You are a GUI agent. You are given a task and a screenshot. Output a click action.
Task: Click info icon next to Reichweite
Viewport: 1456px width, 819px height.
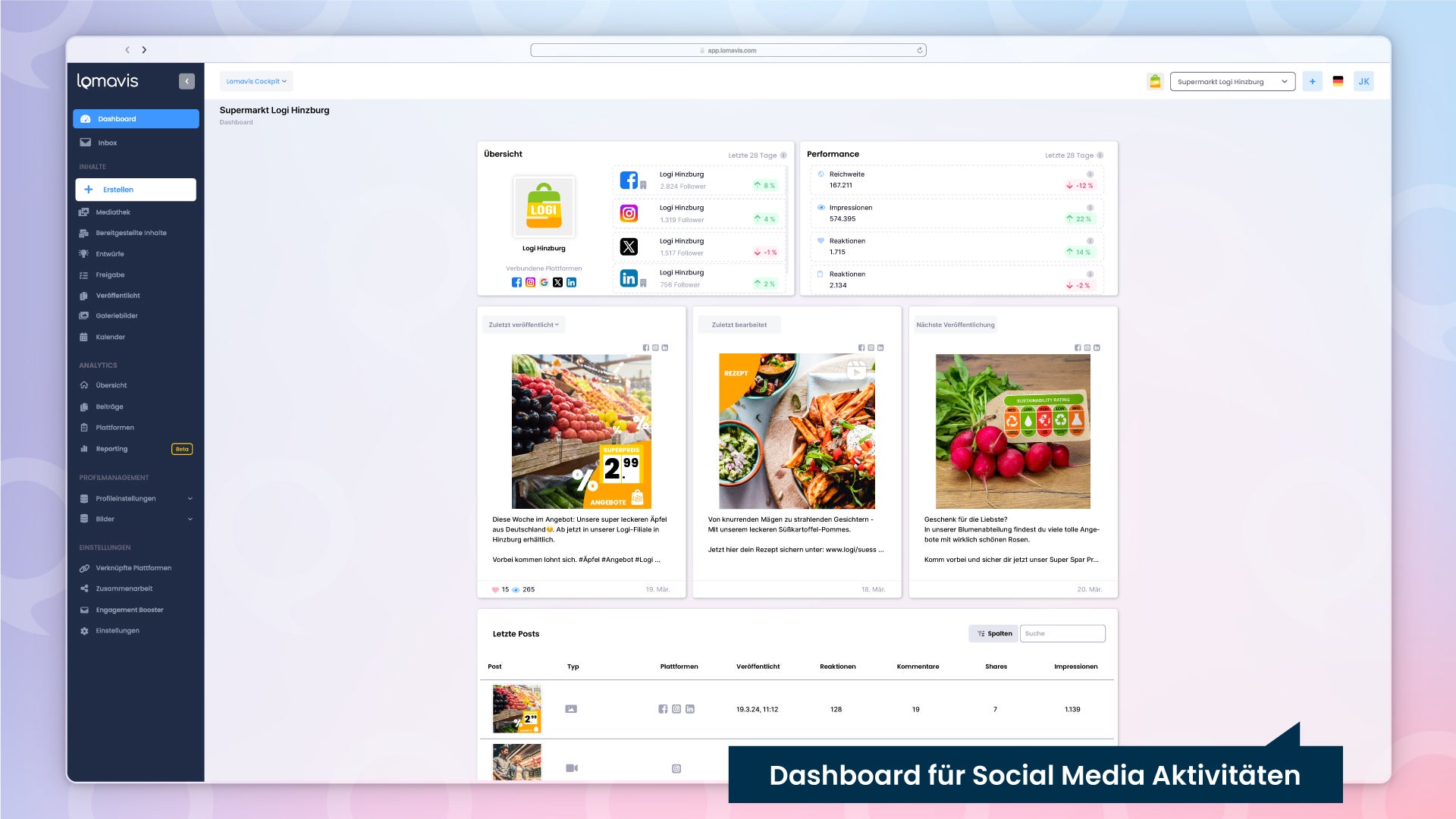pyautogui.click(x=1090, y=174)
